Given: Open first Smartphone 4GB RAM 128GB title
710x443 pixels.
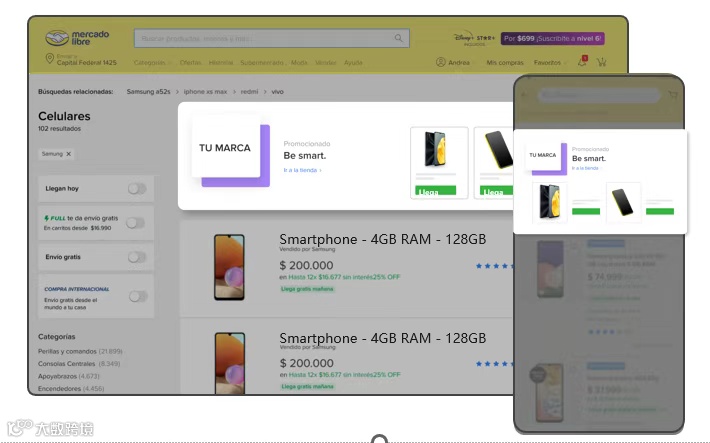Looking at the screenshot, I should click(x=383, y=239).
